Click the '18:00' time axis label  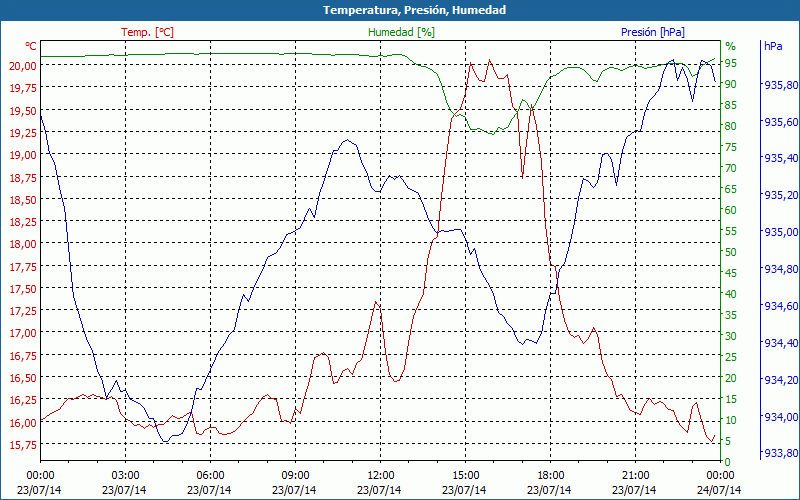(551, 476)
